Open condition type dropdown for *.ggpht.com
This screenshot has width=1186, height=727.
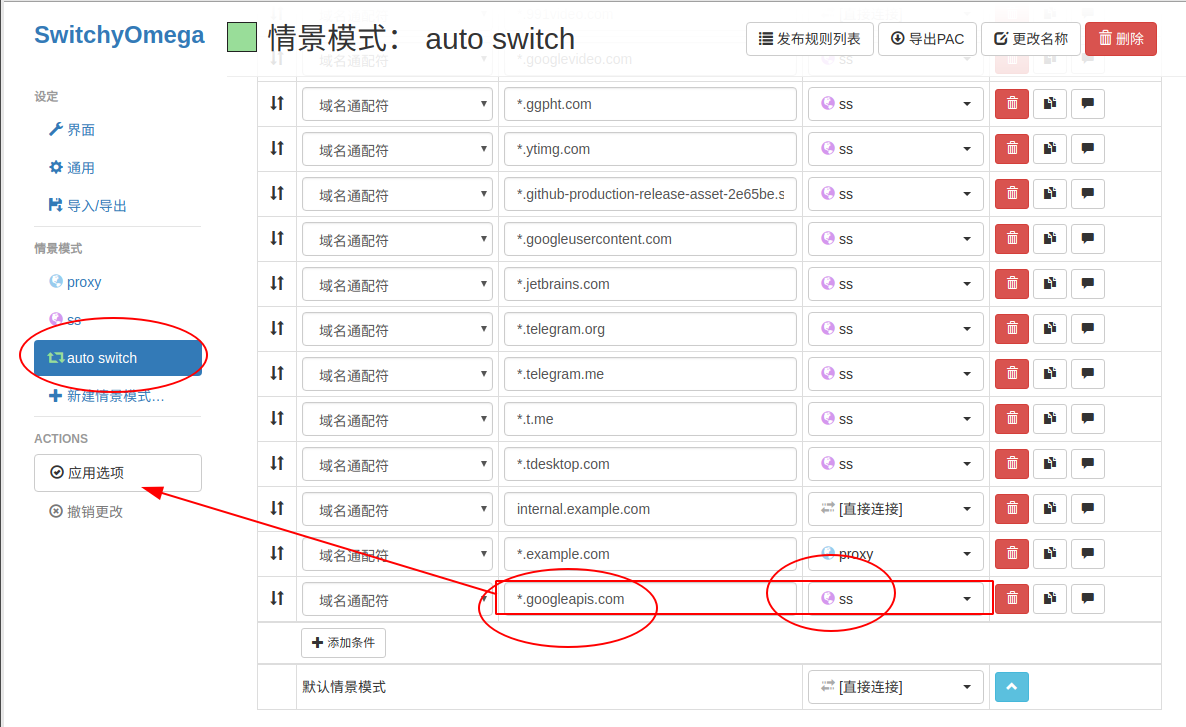(x=397, y=104)
